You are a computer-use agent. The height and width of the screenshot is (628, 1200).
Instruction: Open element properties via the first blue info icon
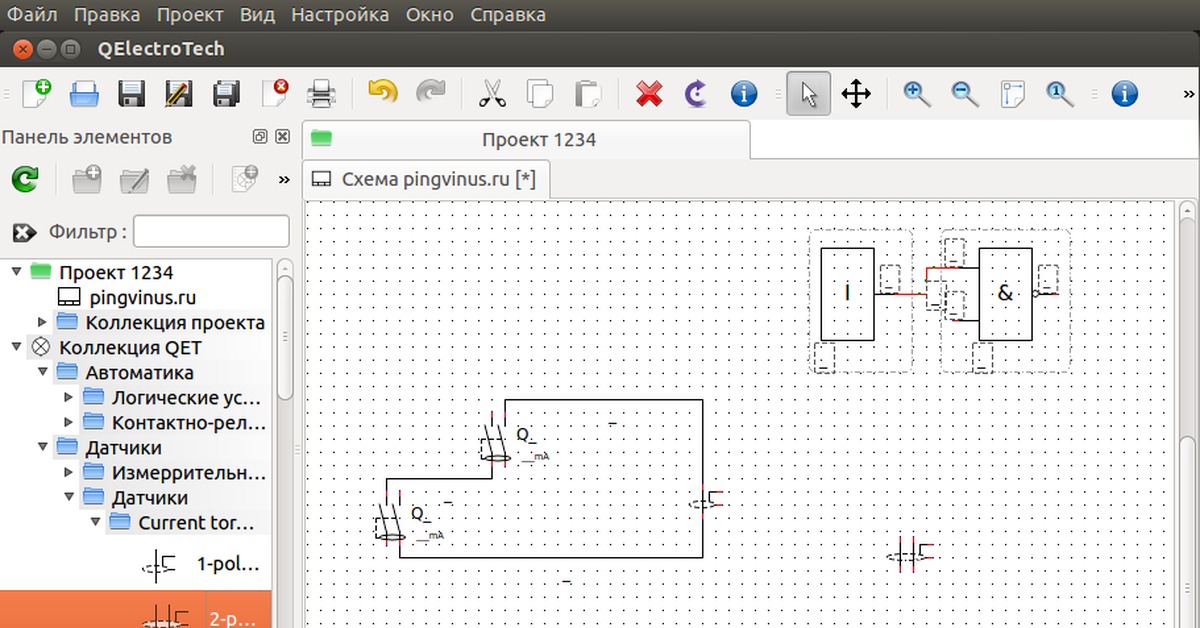pyautogui.click(x=744, y=94)
